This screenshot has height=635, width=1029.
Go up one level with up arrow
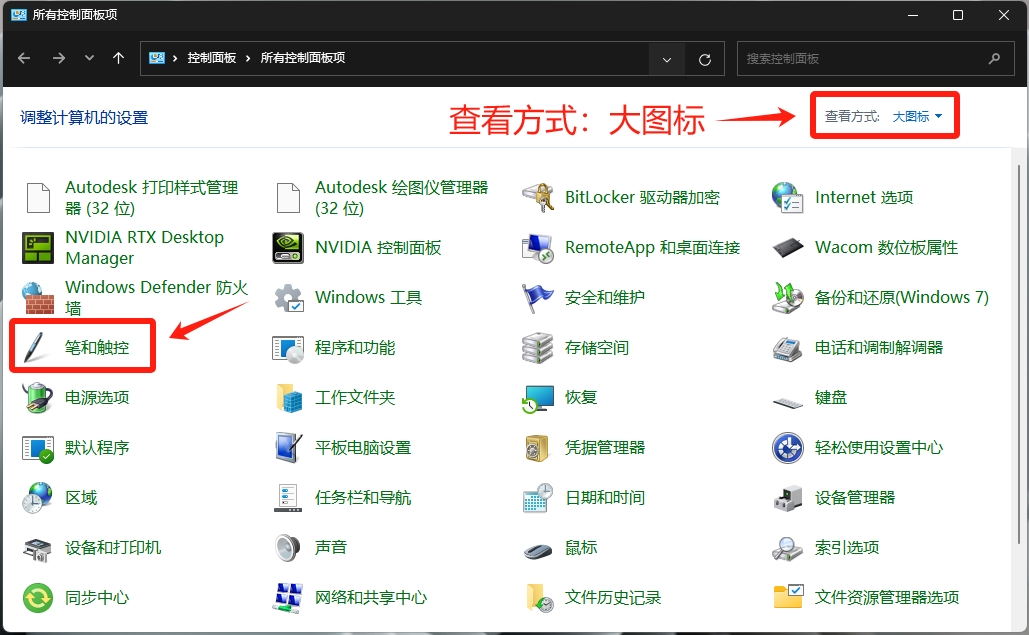click(119, 58)
